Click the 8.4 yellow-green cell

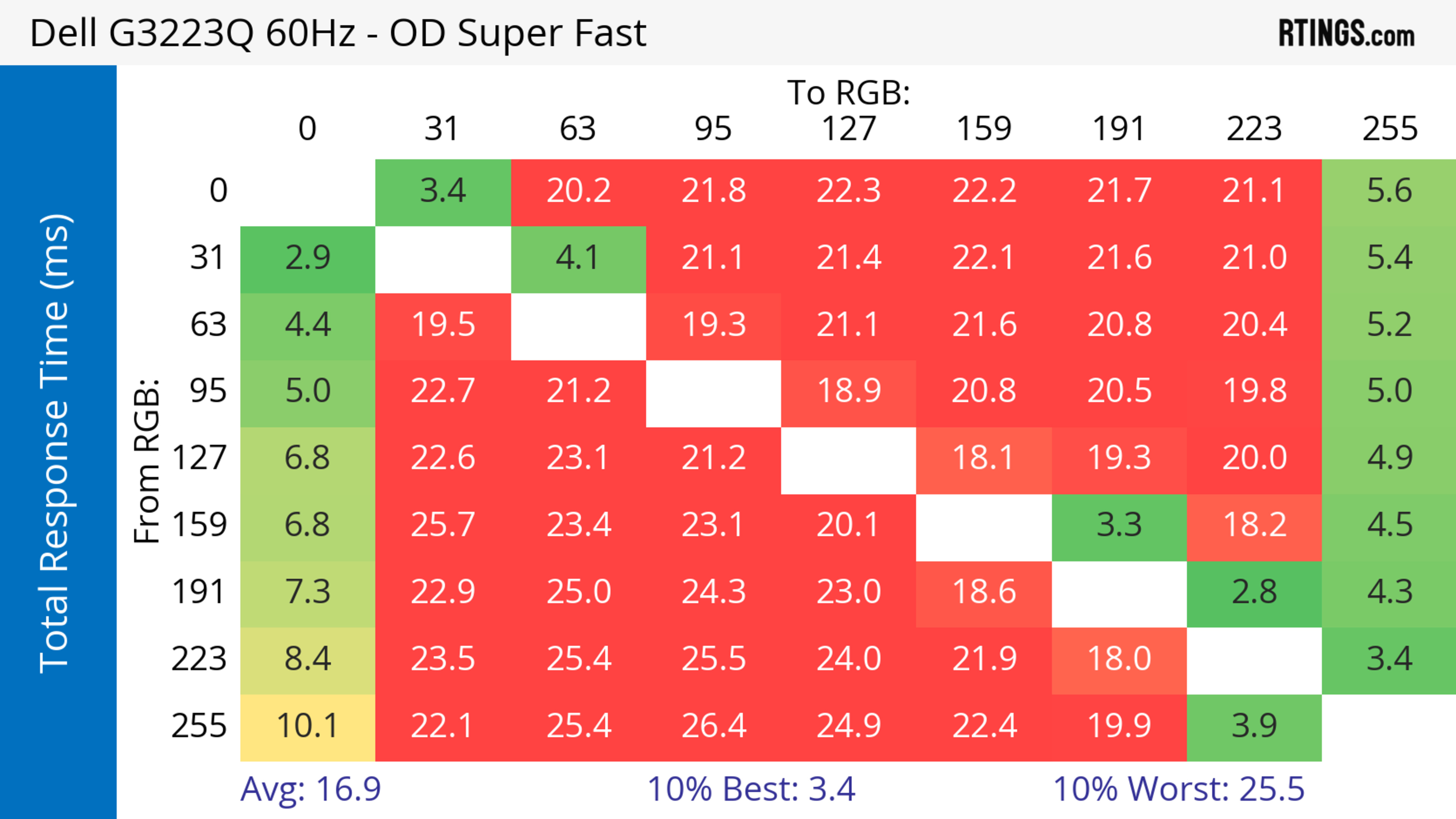pos(308,660)
